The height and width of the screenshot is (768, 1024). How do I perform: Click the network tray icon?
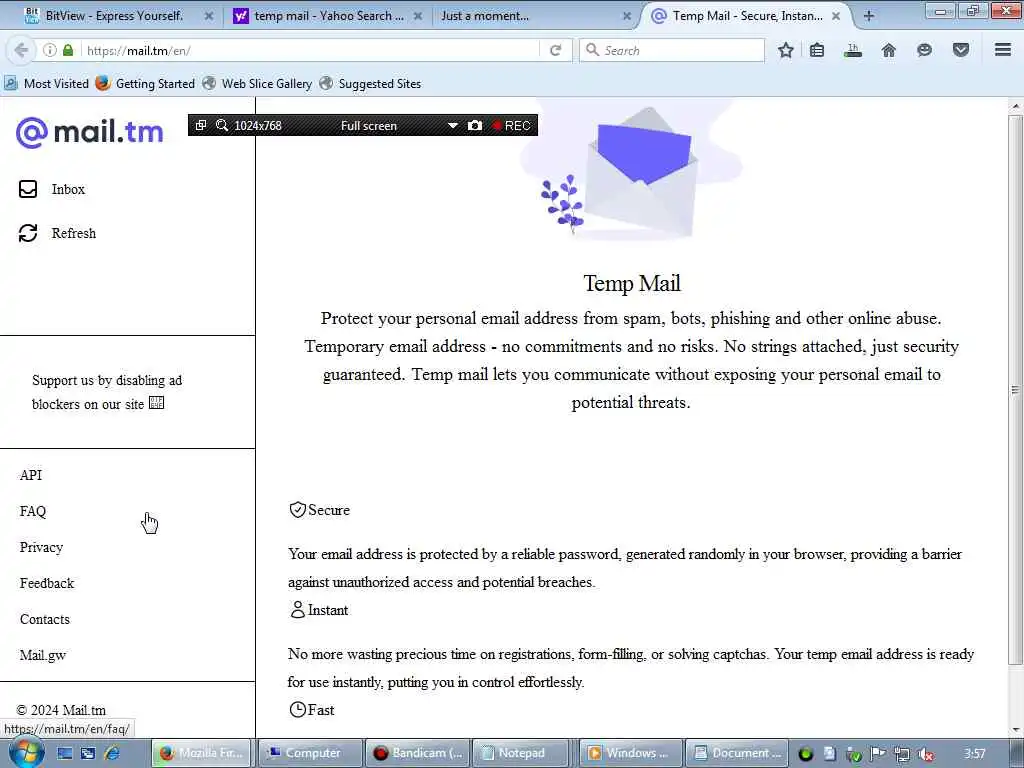coord(902,754)
